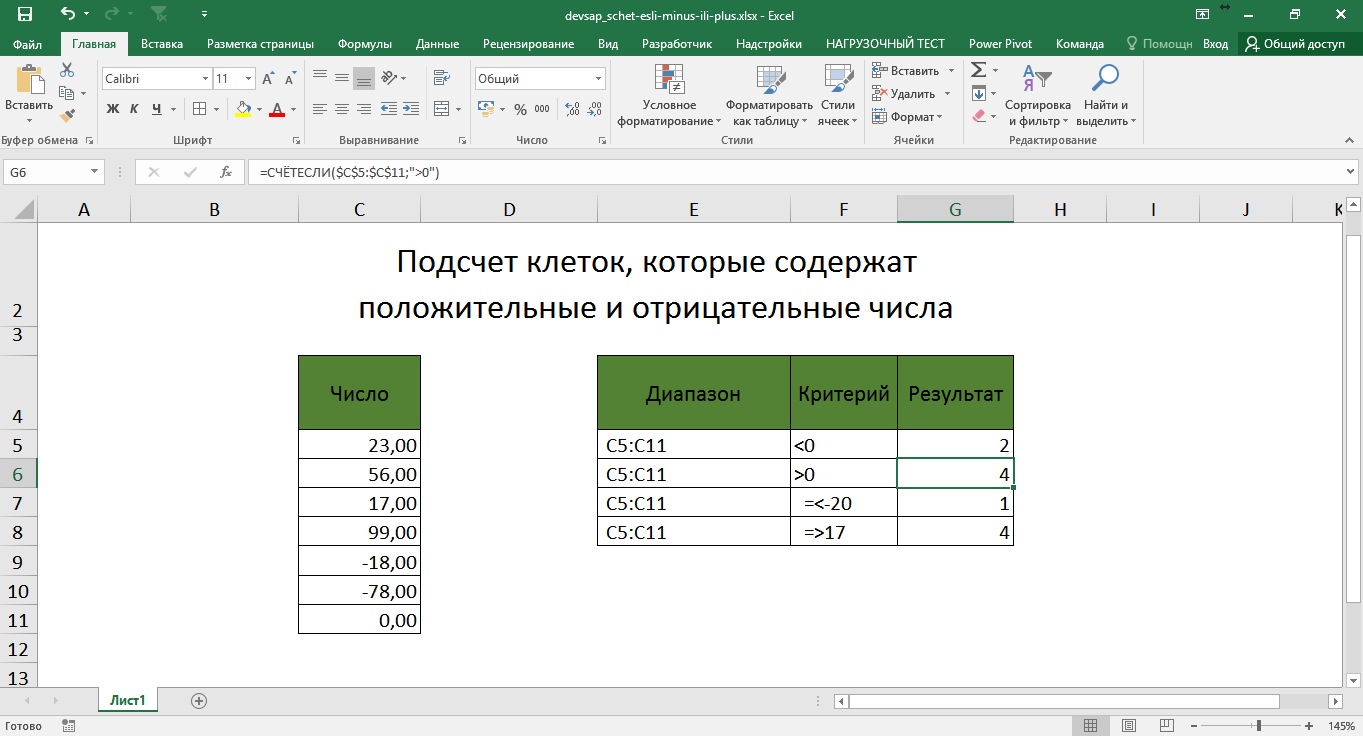Image resolution: width=1363 pixels, height=736 pixels.
Task: Toggle Bold (Ж) formatting
Action: coord(112,109)
